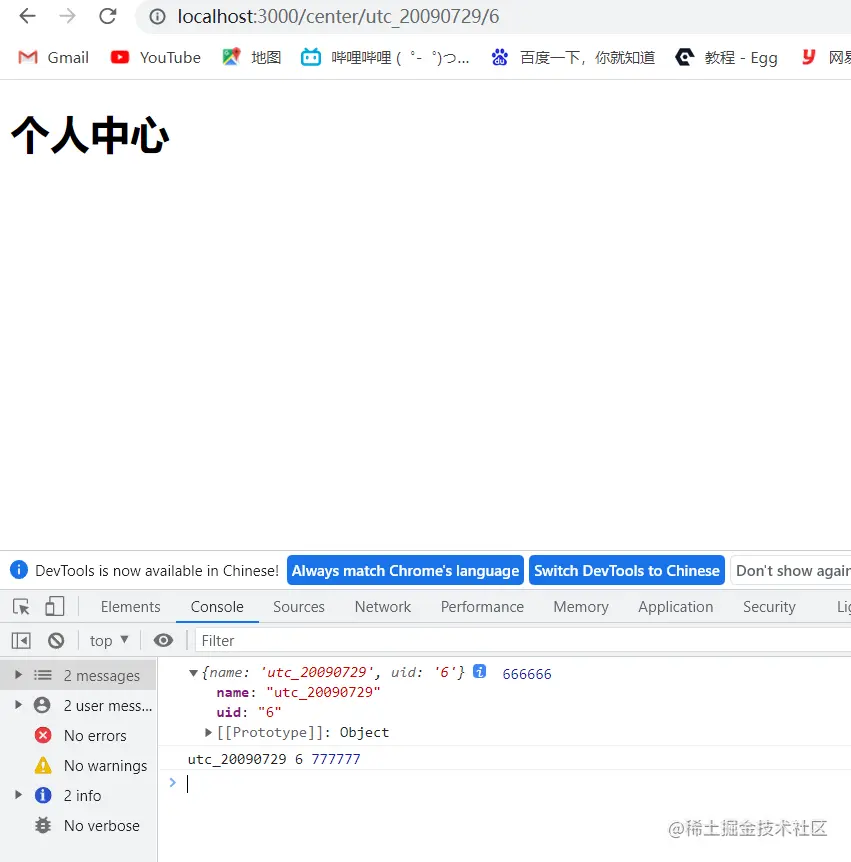Open the 哔哩哔哩 bookmark

[x=385, y=57]
